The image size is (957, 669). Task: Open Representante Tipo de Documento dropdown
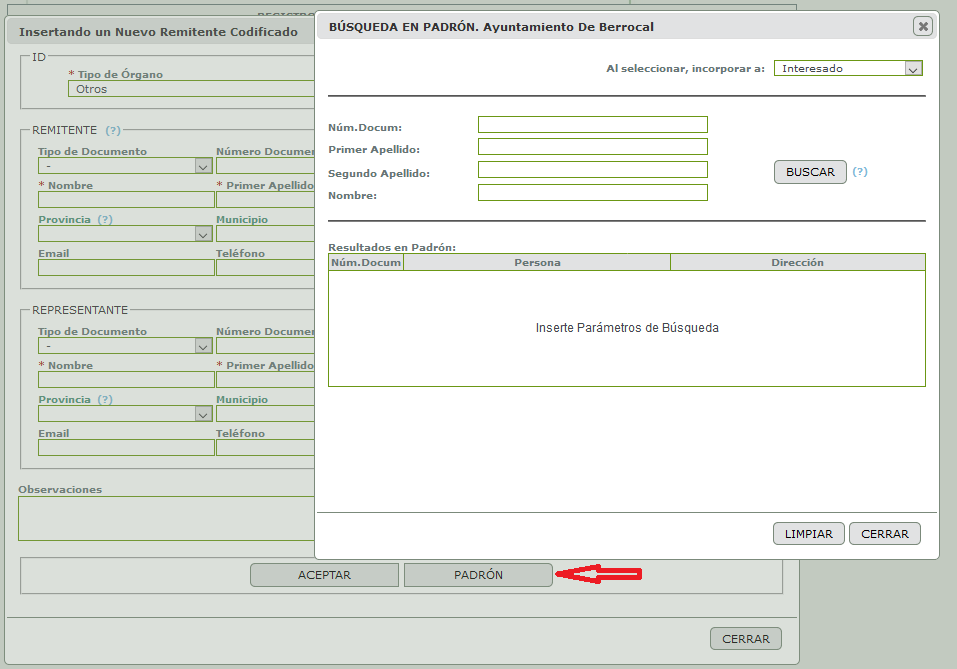click(125, 345)
